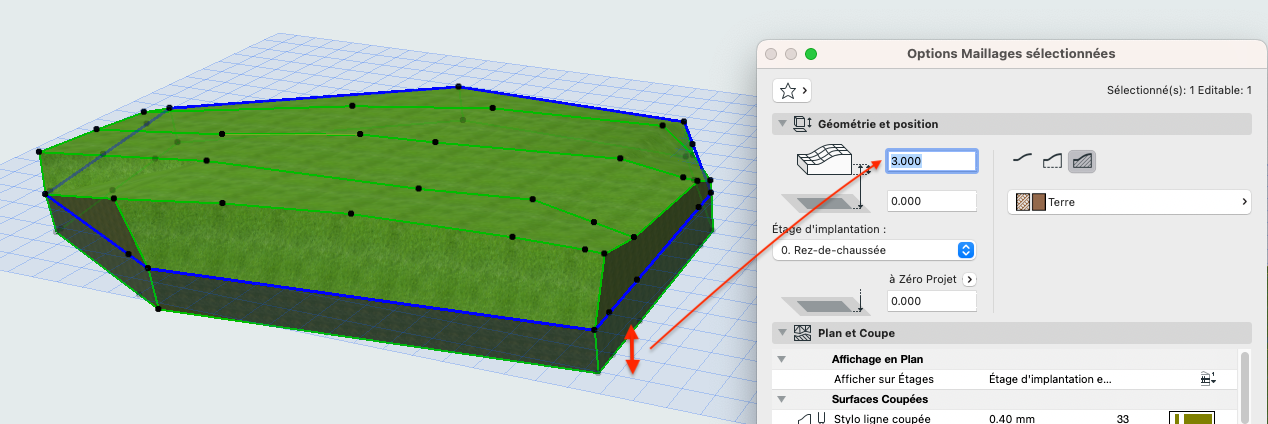Collapse the Affichage en Plan group
Viewport: 1268px width, 424px height.
782,359
